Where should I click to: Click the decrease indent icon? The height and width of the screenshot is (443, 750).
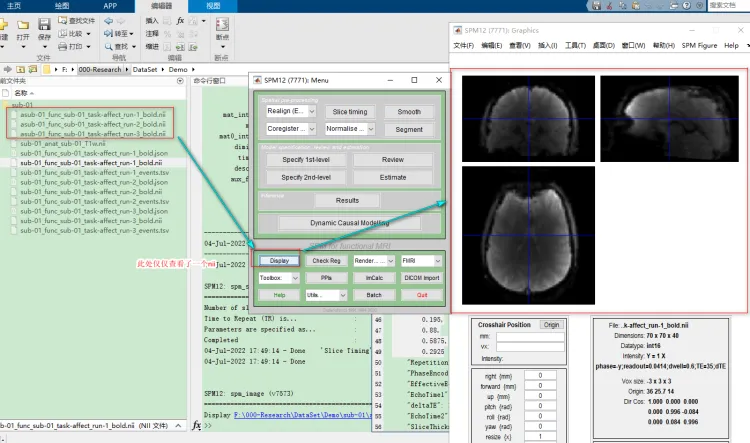click(193, 47)
